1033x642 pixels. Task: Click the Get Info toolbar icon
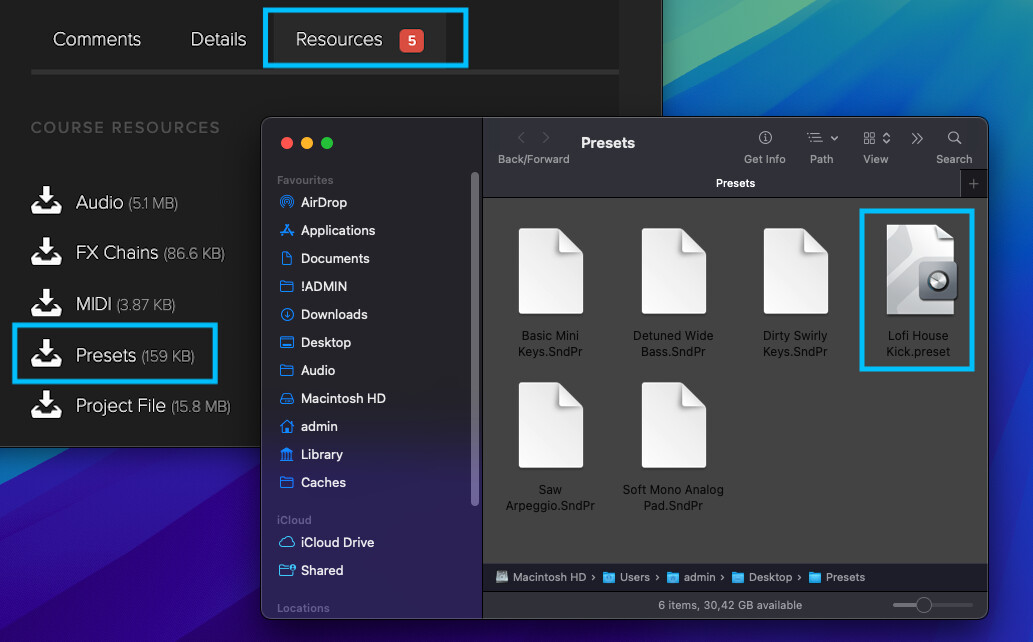point(765,138)
